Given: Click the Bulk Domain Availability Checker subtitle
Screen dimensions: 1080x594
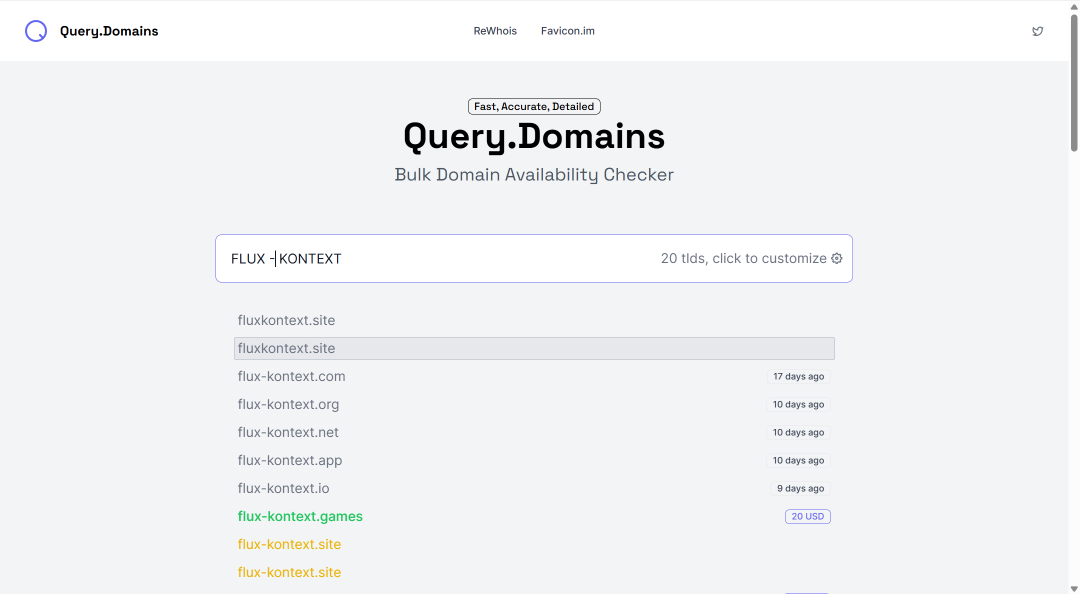Looking at the screenshot, I should coord(534,174).
